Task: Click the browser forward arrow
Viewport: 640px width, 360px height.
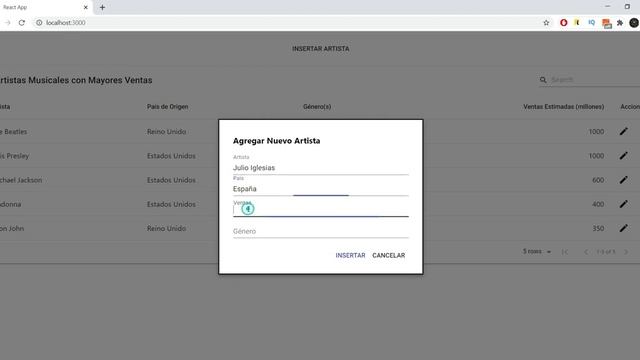Action: click(7, 23)
